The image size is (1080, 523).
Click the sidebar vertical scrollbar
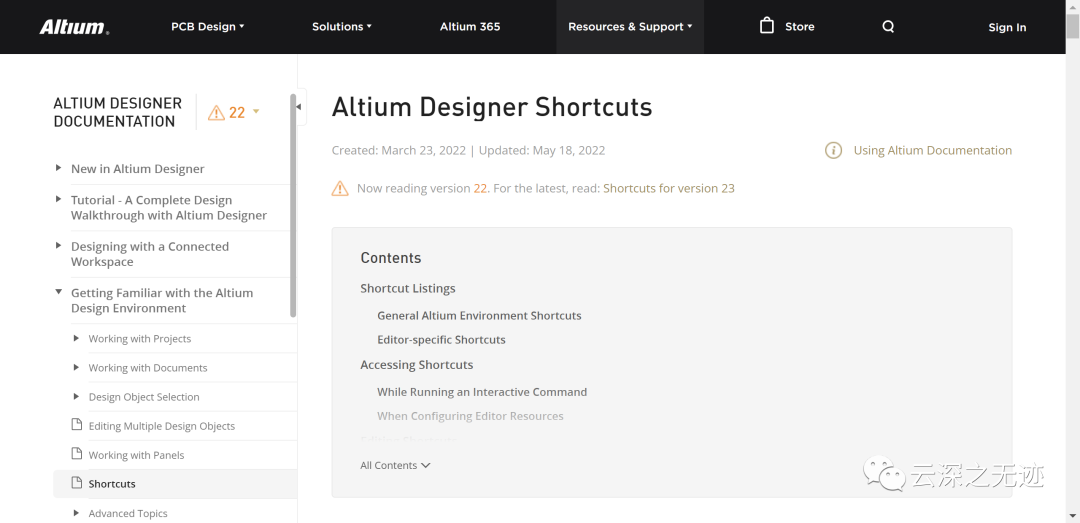293,205
